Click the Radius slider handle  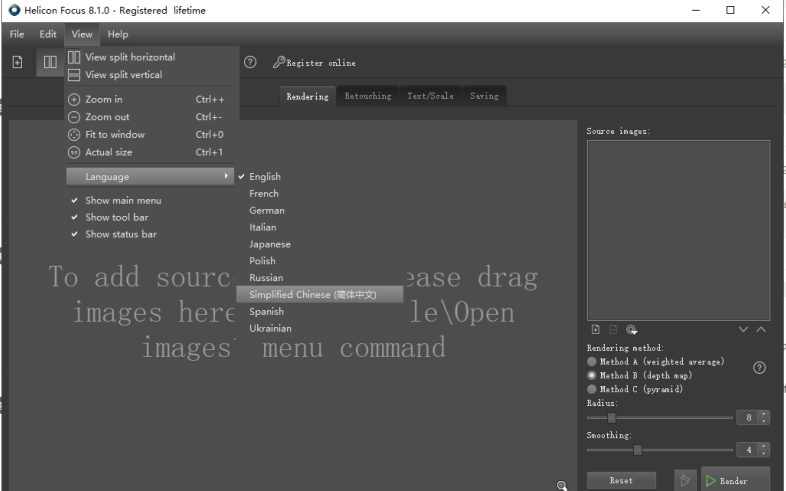(612, 417)
